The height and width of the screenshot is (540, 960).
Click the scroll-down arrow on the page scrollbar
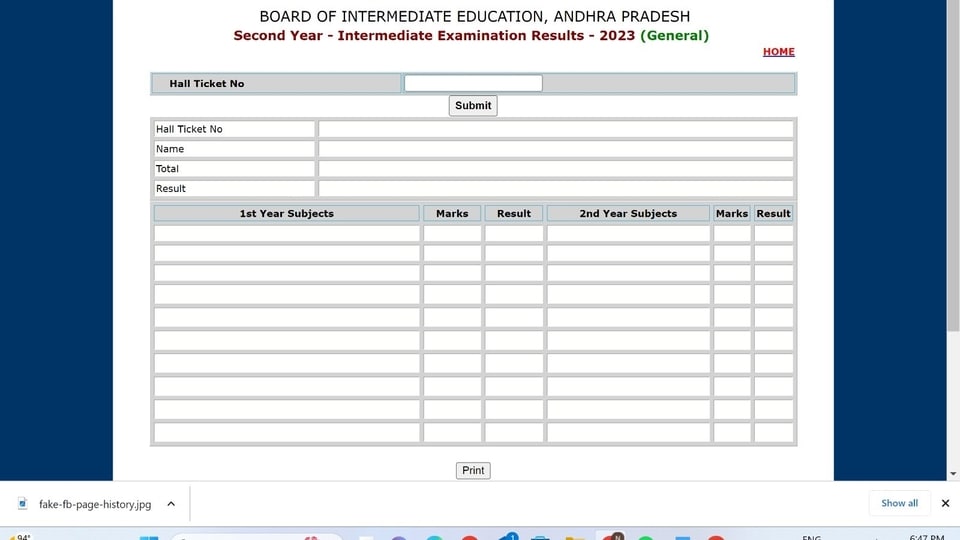tap(953, 474)
